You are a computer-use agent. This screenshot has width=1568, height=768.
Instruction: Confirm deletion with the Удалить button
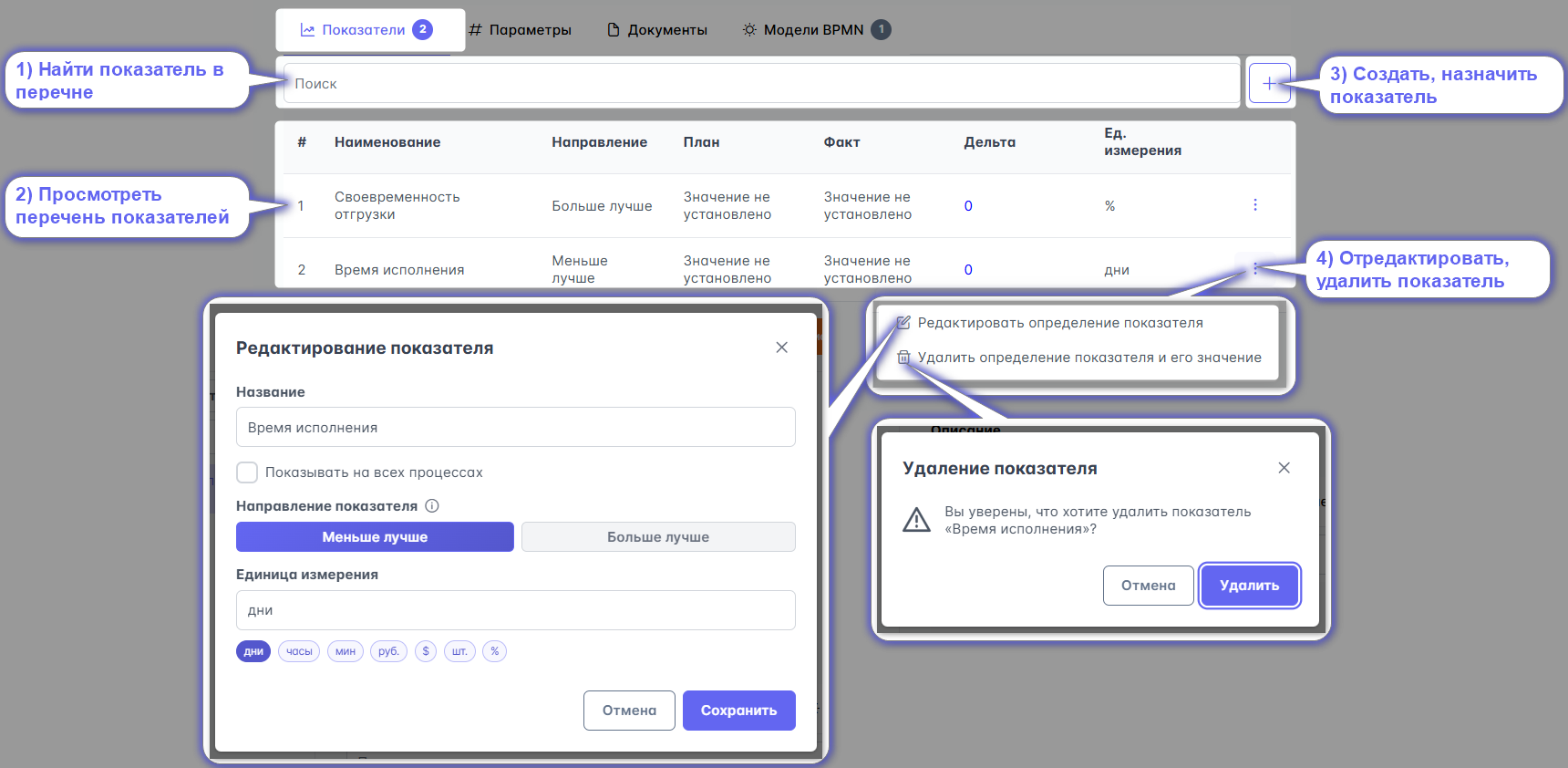click(1249, 586)
